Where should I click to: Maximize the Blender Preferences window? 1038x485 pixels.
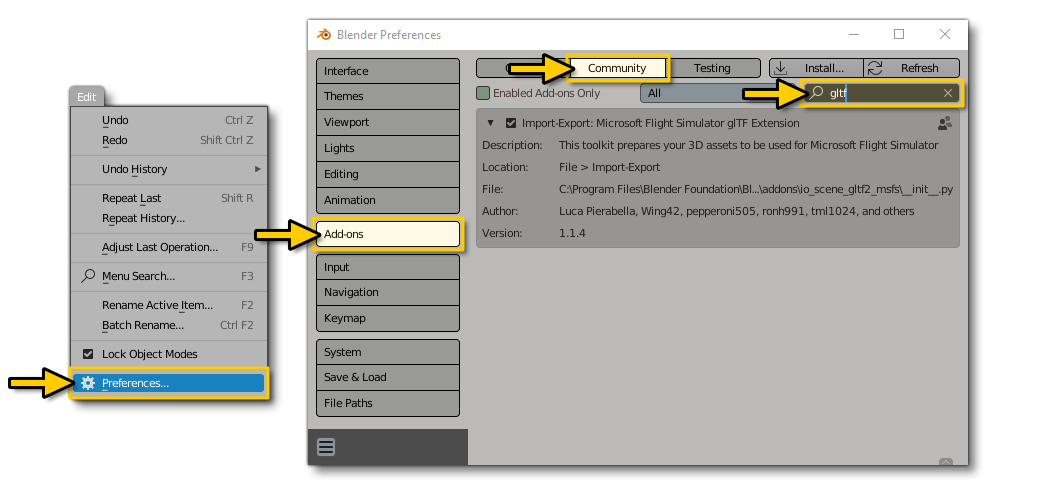[x=899, y=34]
